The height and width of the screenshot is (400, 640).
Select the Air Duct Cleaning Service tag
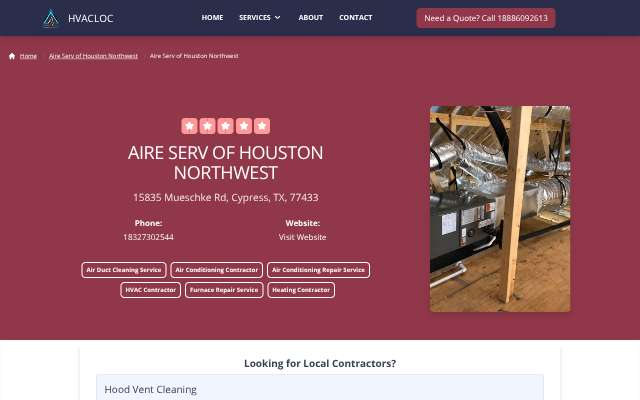coord(124,270)
